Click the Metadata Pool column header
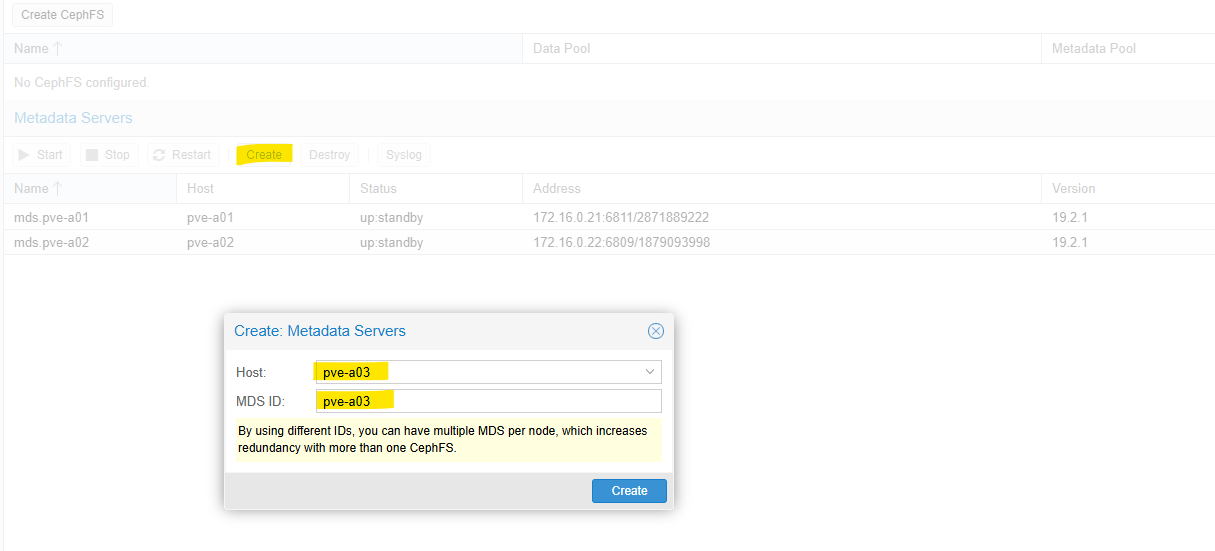The width and height of the screenshot is (1215, 551). pos(1093,48)
